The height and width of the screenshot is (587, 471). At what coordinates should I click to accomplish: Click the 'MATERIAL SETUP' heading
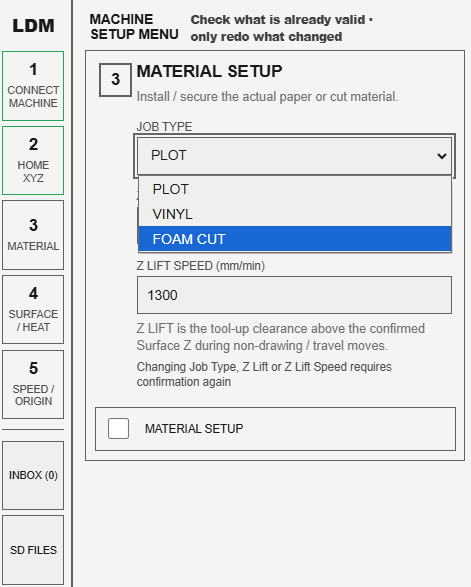[209, 71]
